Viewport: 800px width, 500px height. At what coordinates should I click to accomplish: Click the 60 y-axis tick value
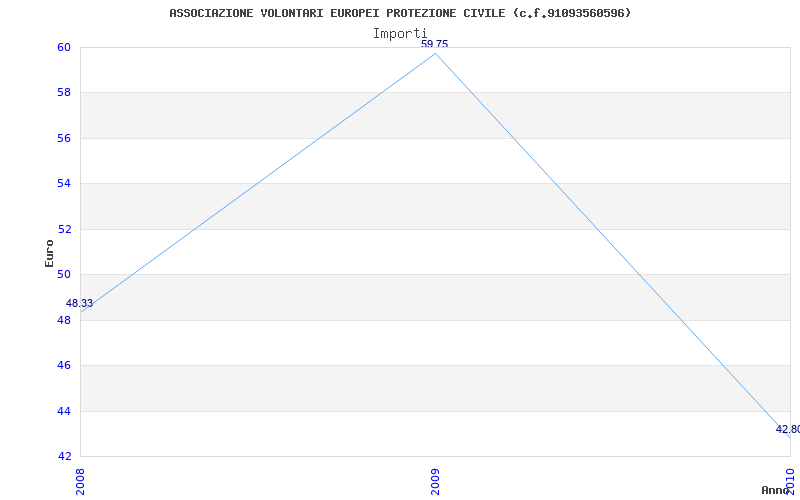click(63, 47)
